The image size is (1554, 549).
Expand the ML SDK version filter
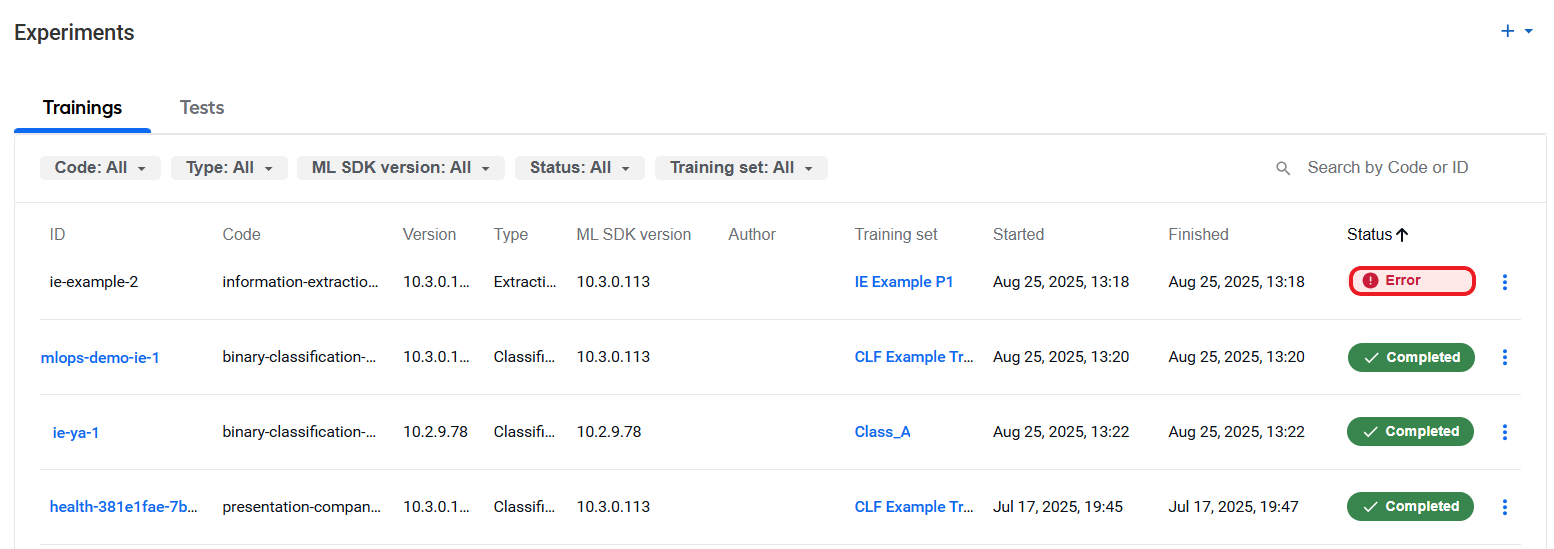click(401, 168)
